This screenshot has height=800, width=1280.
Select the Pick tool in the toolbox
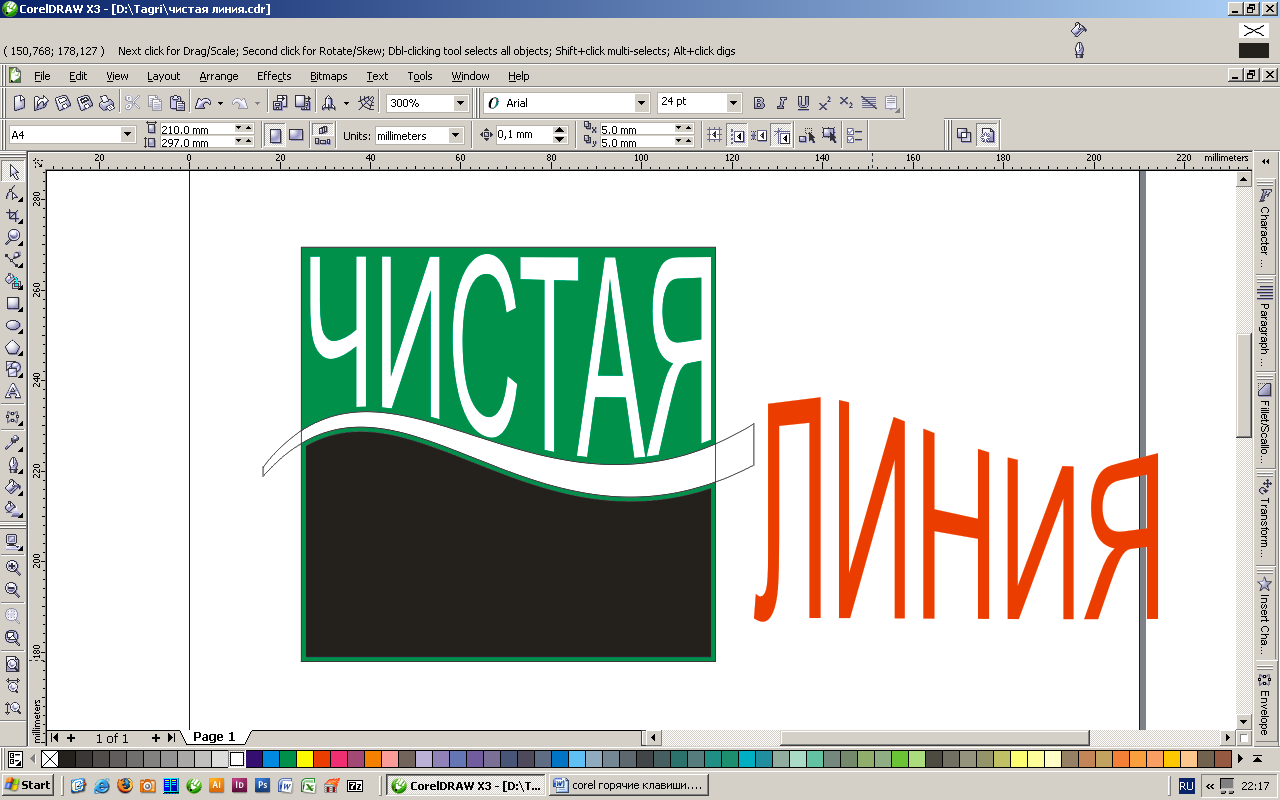click(x=13, y=172)
